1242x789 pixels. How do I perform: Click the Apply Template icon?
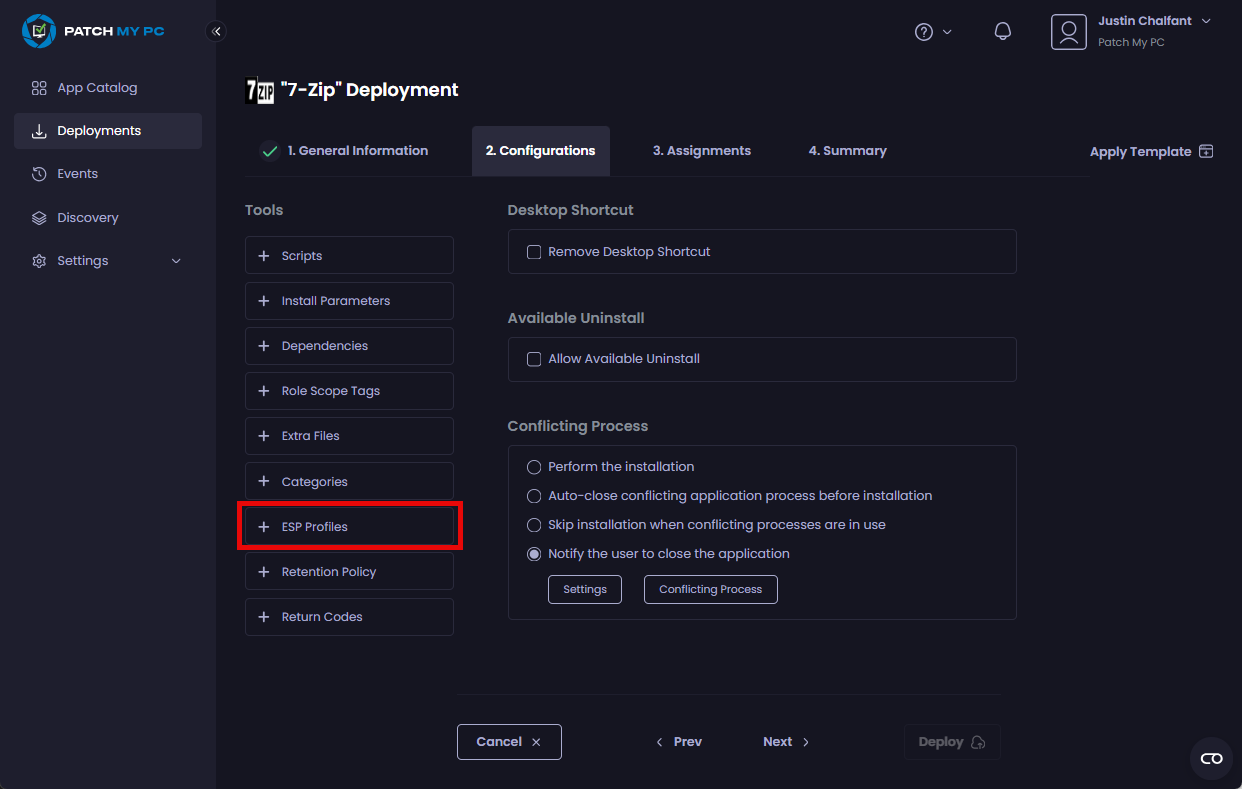point(1206,151)
